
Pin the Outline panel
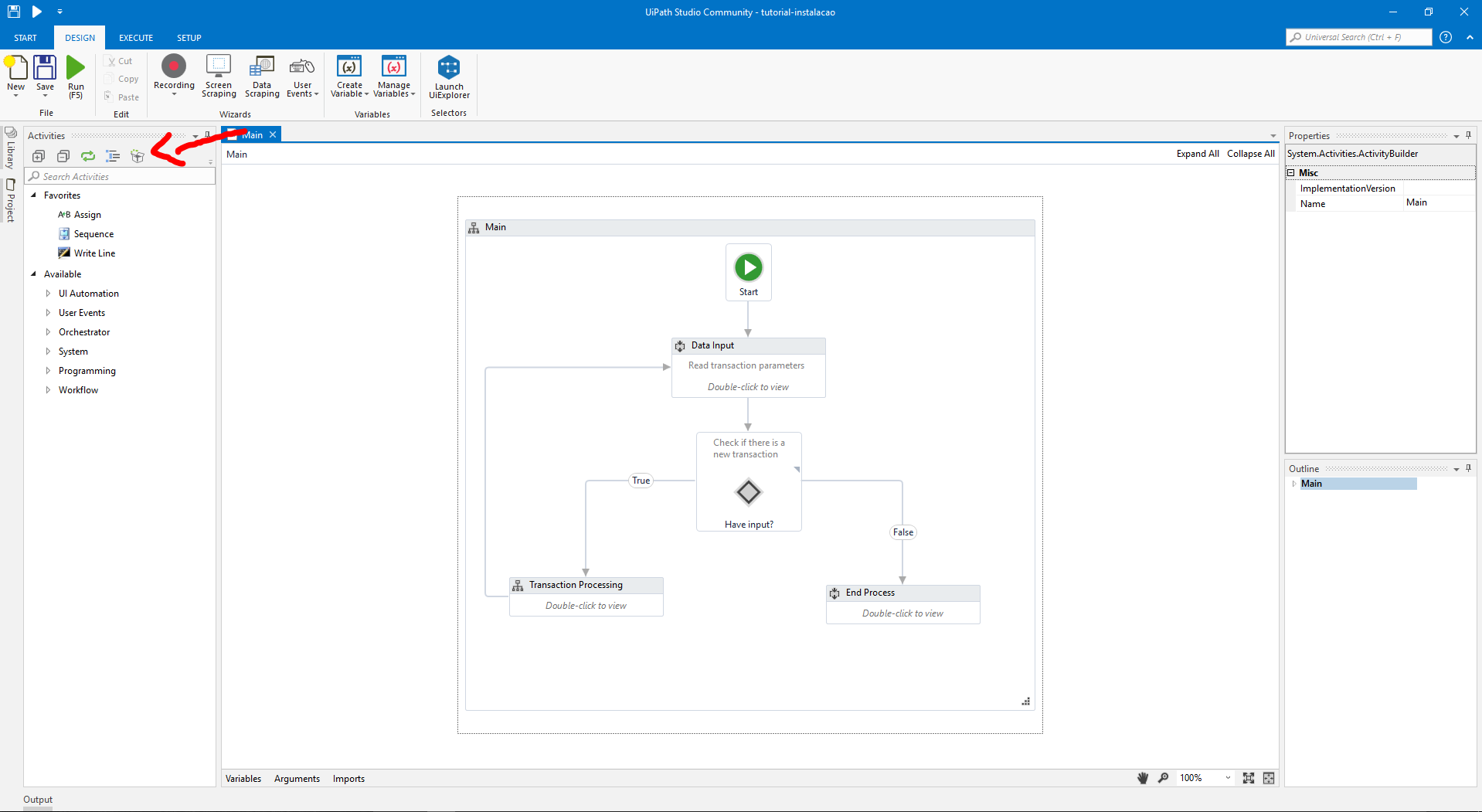[x=1468, y=468]
